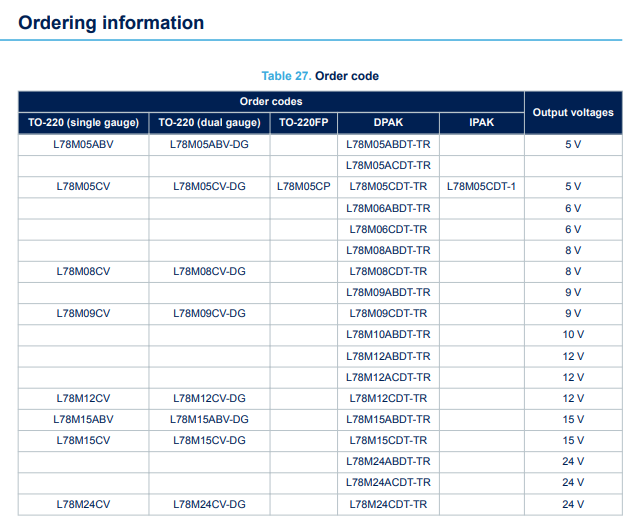Click the 9 V value in L78M09CV row
630x525 pixels.
(x=573, y=313)
